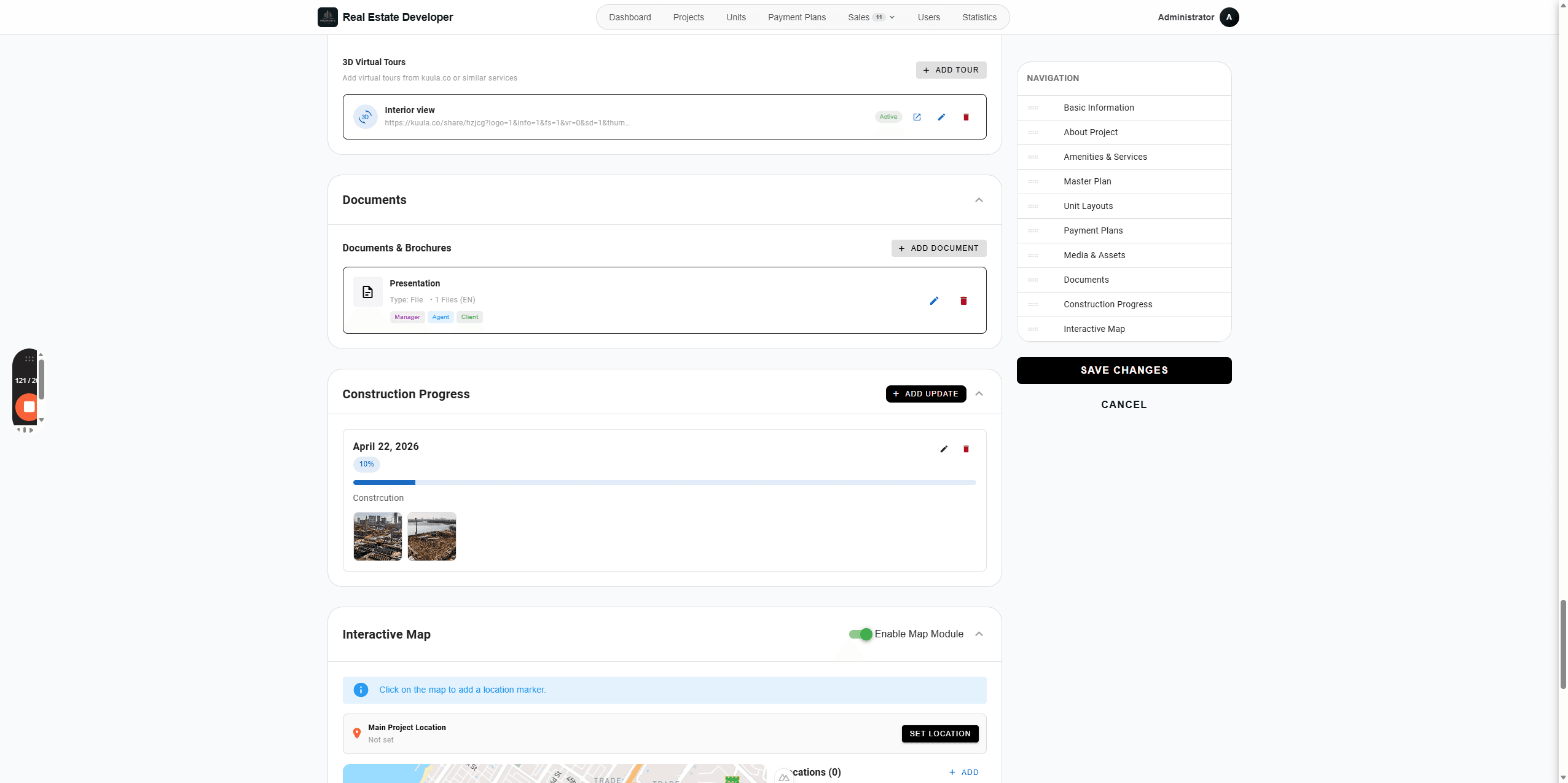
Task: Click the Set Location button
Action: [x=939, y=734]
